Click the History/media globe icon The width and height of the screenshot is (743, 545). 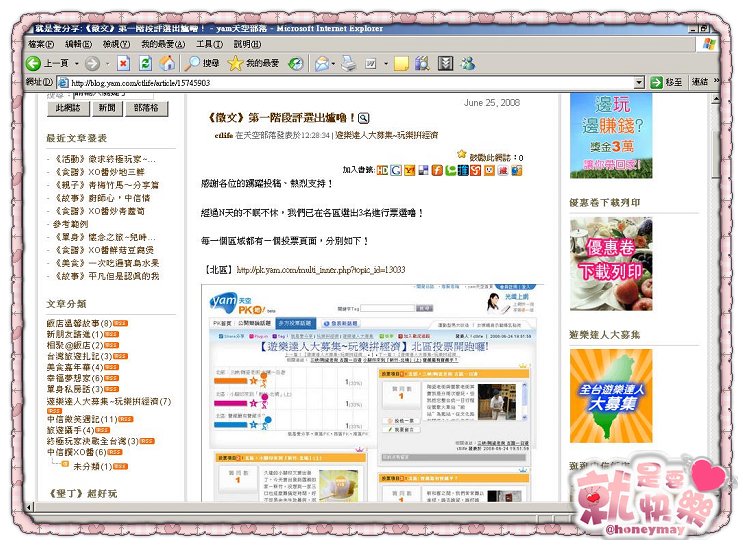pyautogui.click(x=296, y=63)
